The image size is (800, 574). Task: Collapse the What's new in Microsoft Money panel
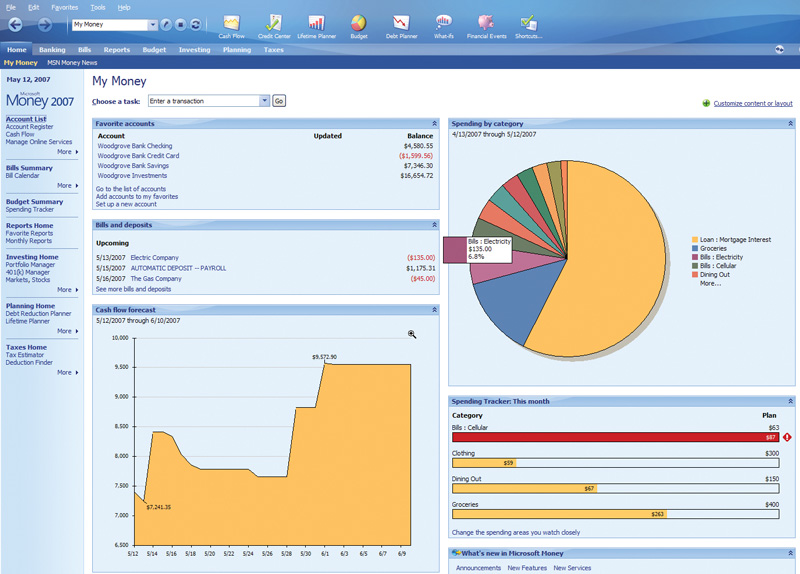[x=790, y=553]
